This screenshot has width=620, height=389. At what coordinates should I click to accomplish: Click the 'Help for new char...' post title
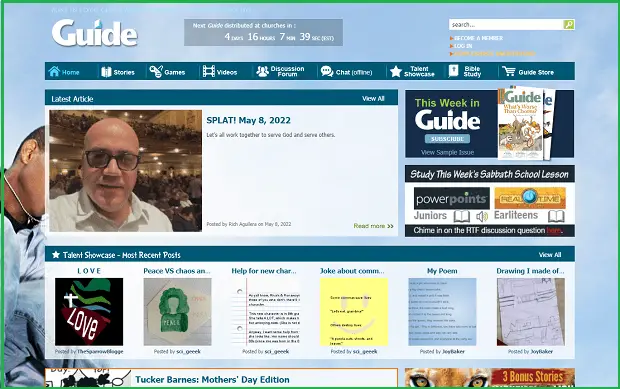click(x=264, y=271)
